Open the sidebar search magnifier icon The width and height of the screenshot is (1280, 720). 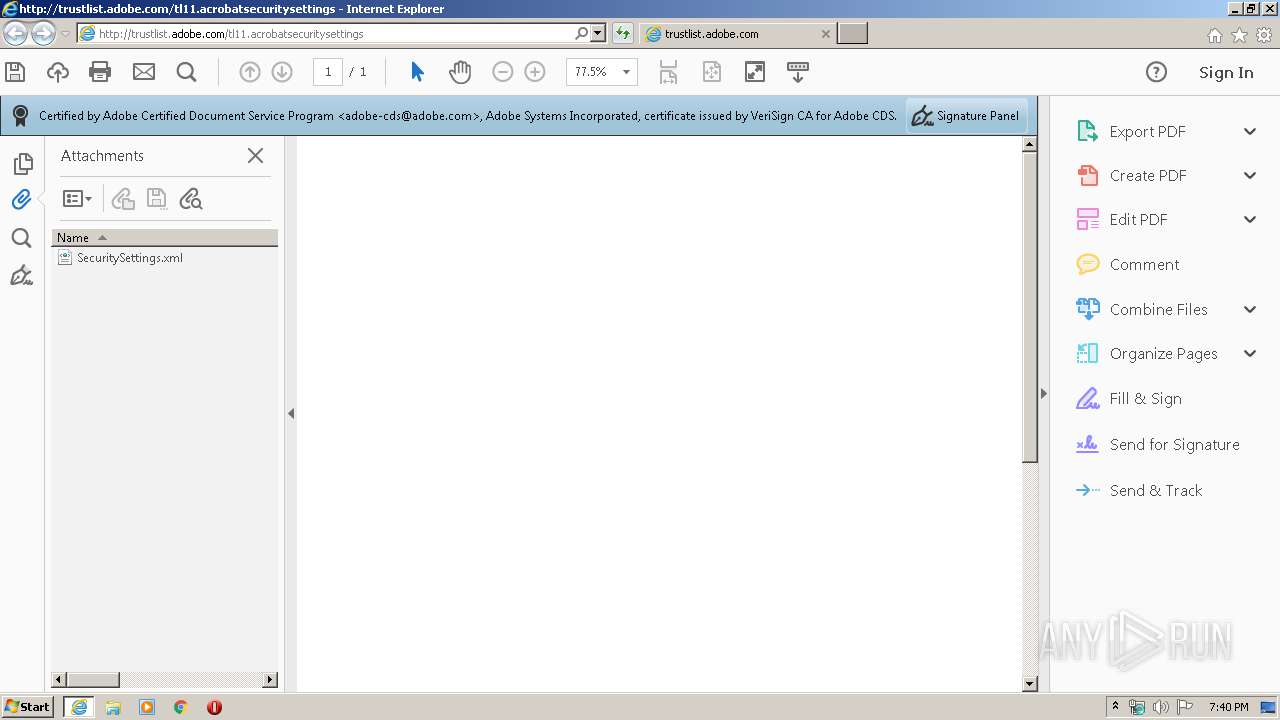(21, 238)
